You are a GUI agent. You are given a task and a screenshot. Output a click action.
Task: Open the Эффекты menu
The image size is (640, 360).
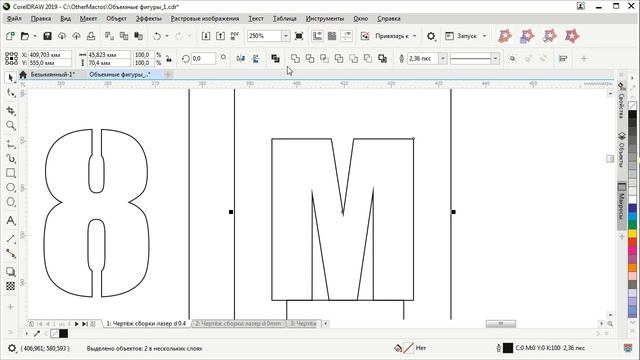149,18
